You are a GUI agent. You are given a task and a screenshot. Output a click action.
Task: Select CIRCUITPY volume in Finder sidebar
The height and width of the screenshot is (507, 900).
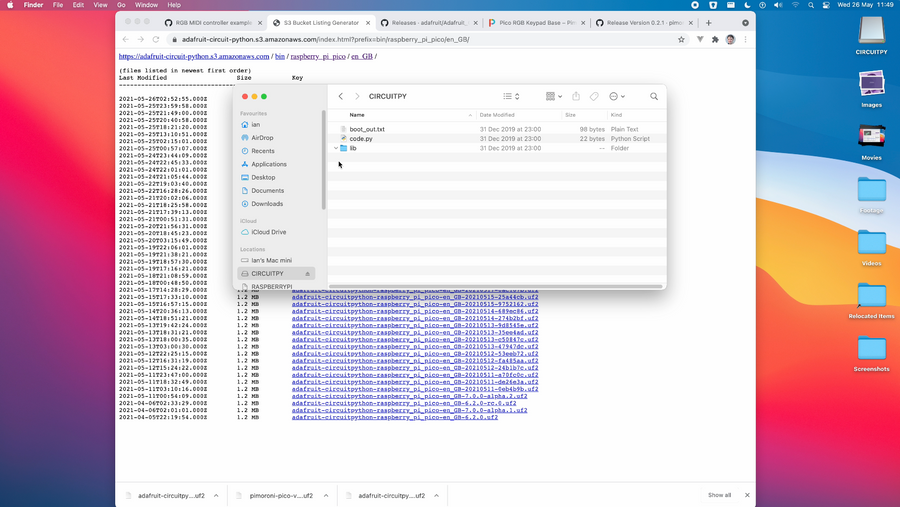[276, 274]
